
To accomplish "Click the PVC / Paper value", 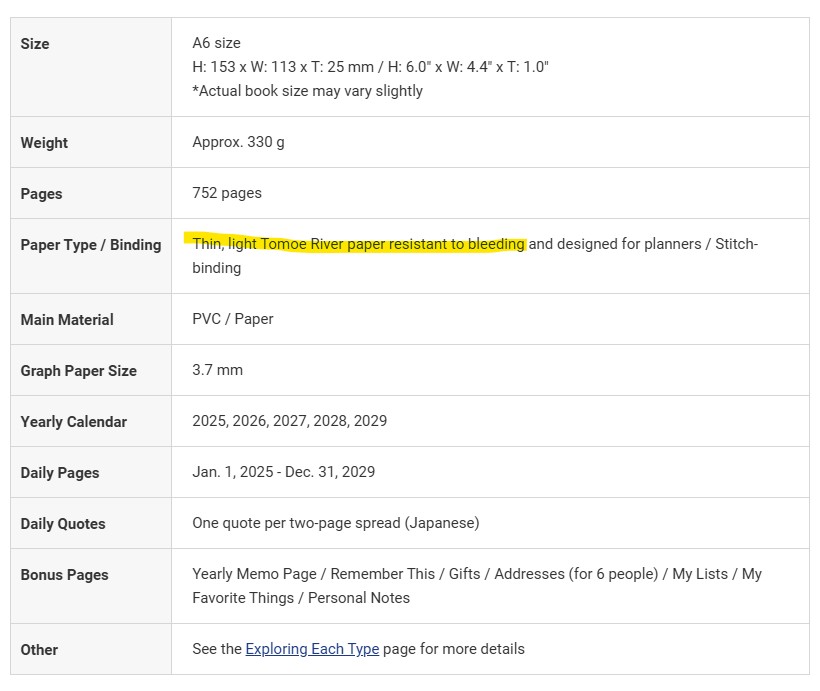I will coord(232,319).
